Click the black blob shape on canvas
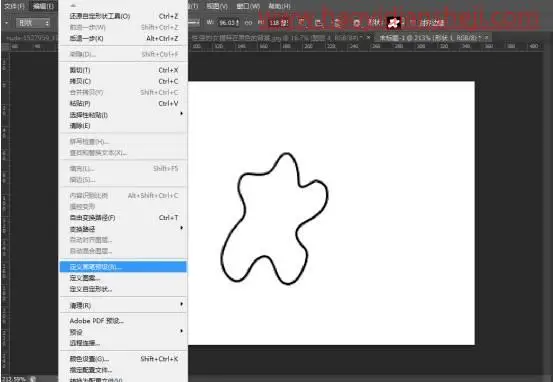 274,218
